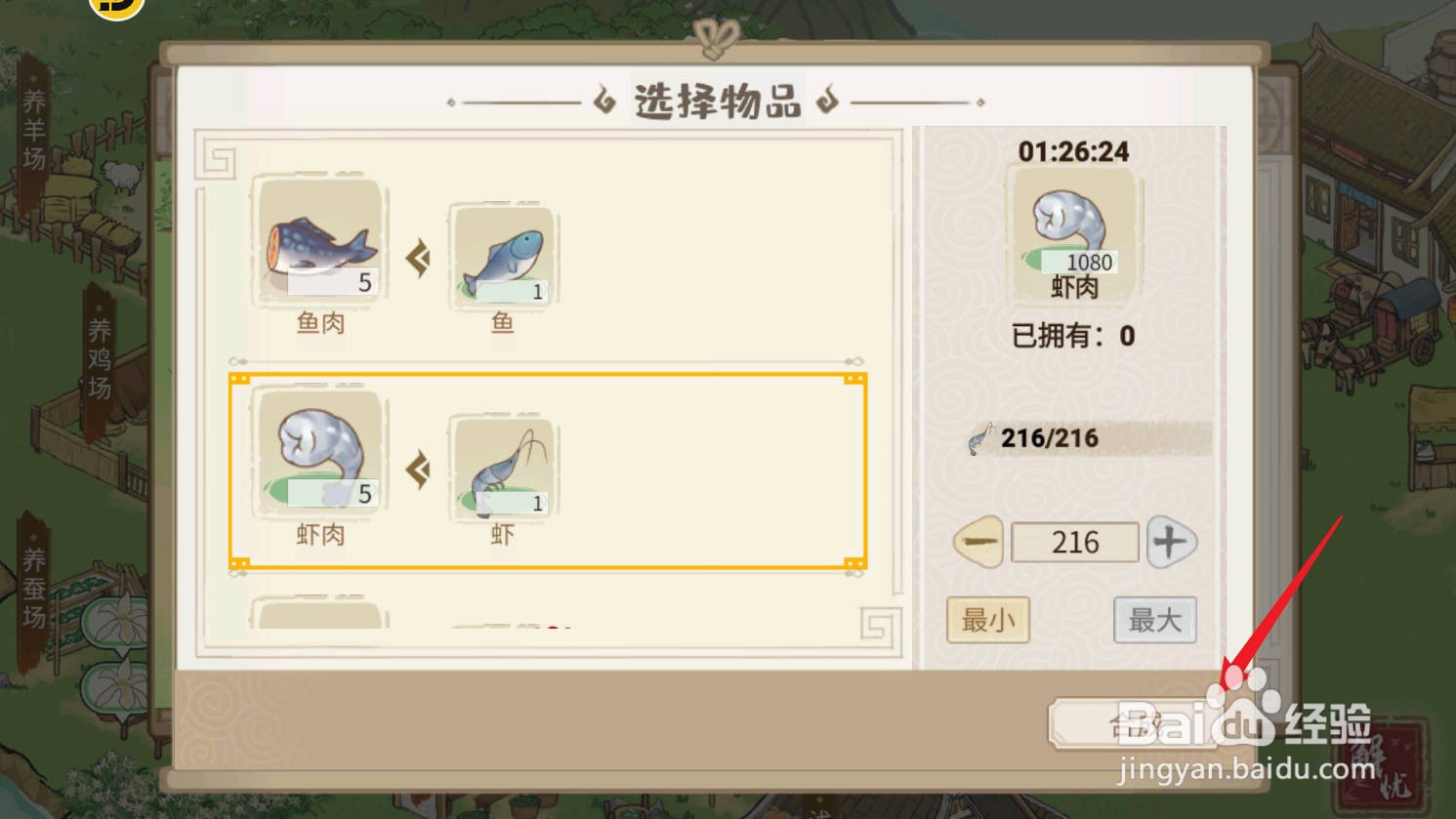Open the 养羊场 sheep farm sign
Viewport: 1456px width, 819px height.
pos(34,130)
